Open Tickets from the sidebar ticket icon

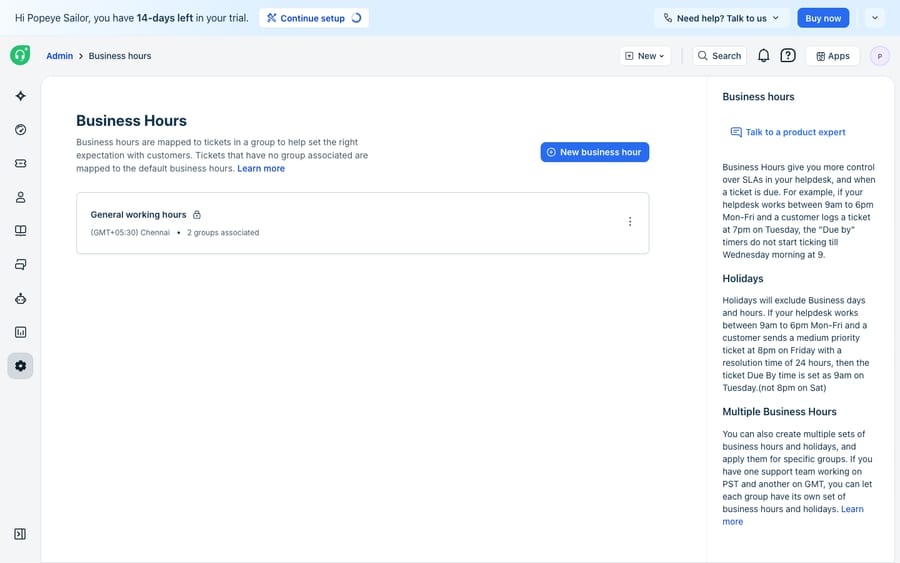(21, 164)
